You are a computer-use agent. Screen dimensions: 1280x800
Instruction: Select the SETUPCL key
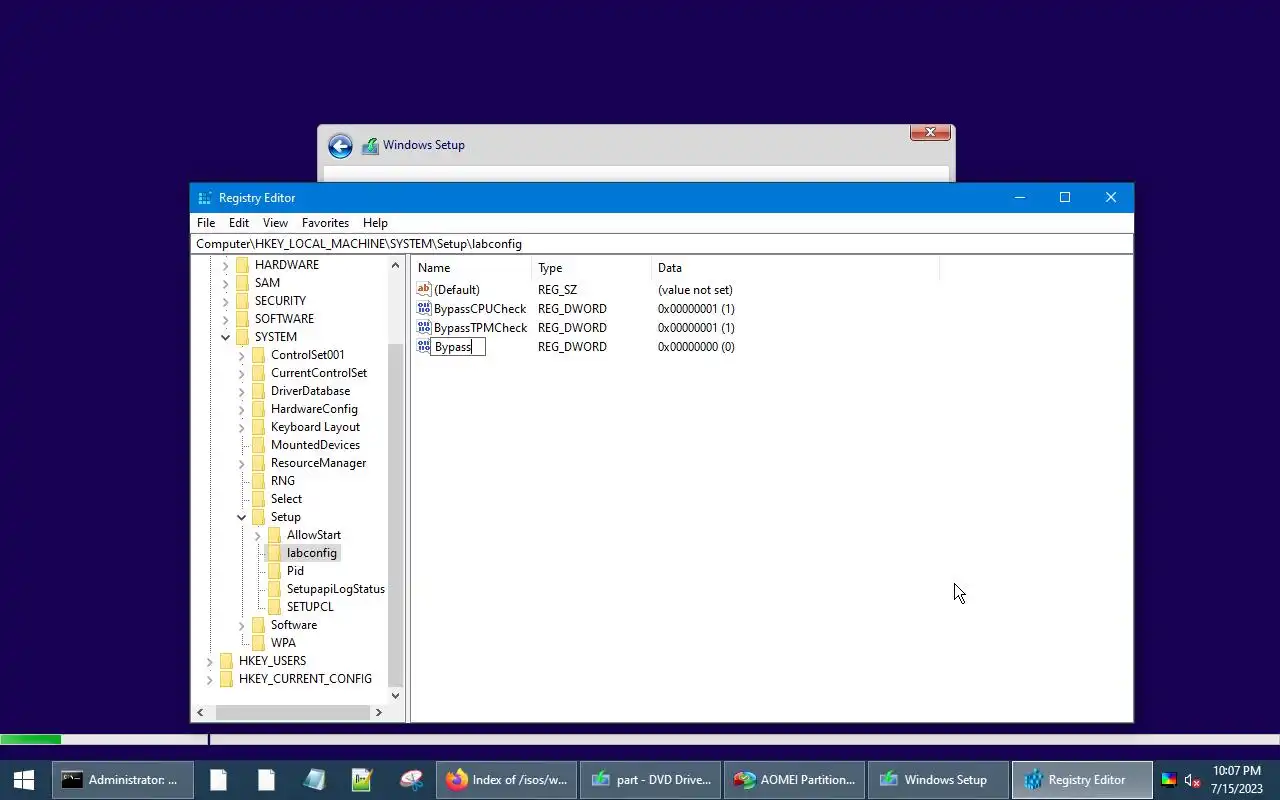[310, 607]
